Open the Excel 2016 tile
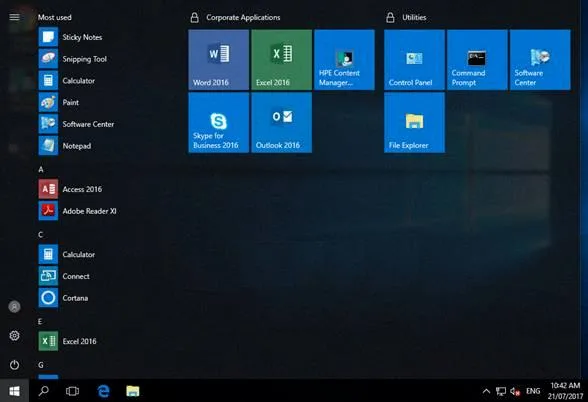 (x=282, y=60)
